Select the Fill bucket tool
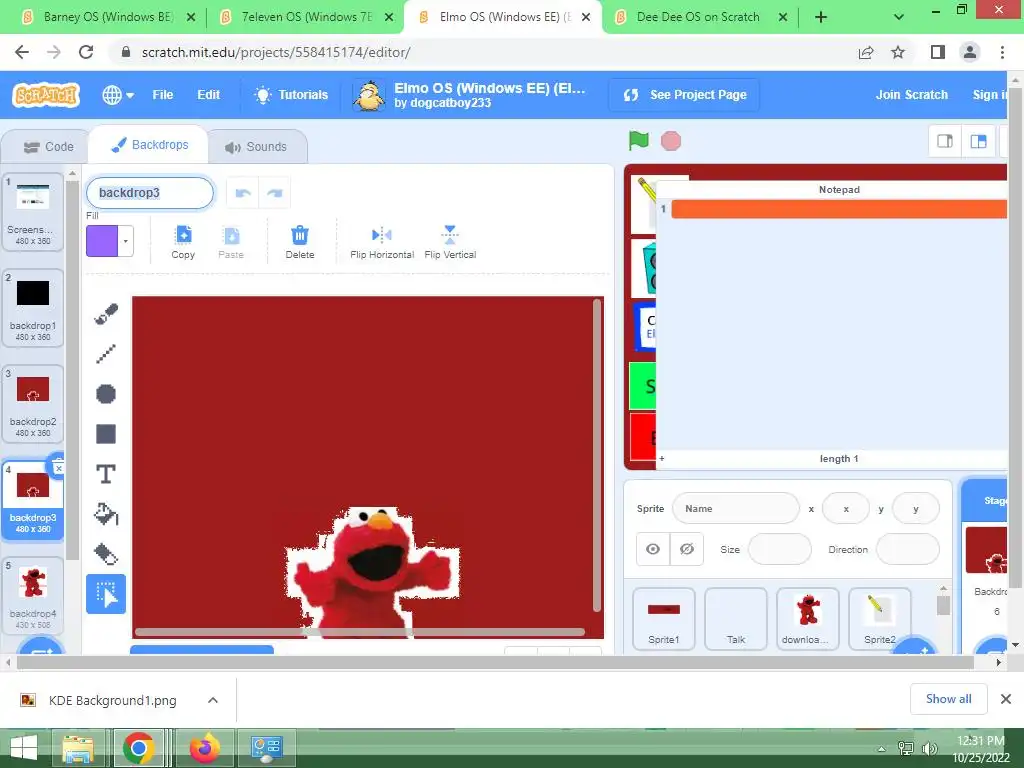 tap(106, 515)
